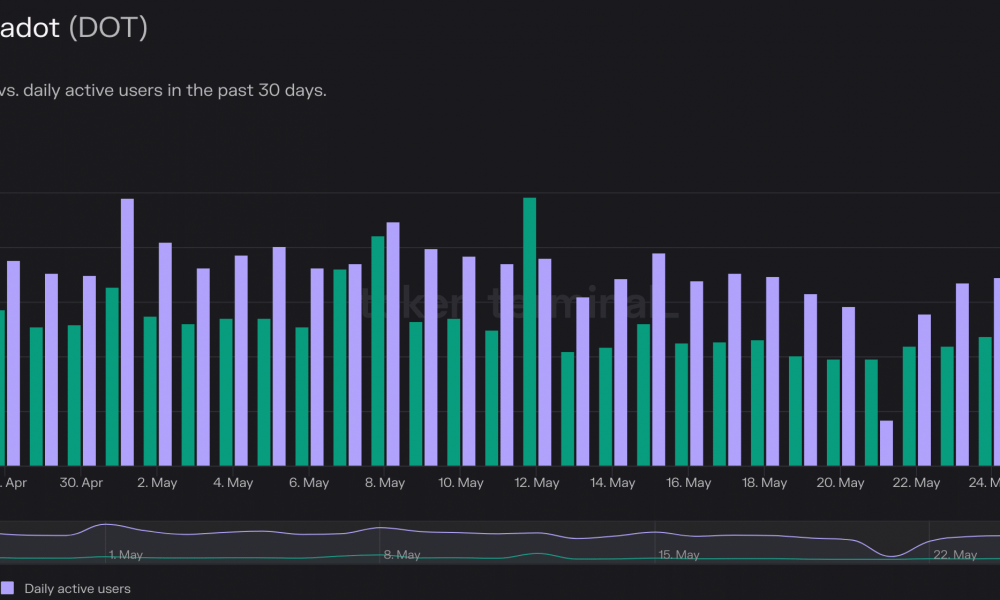1000x600 pixels.
Task: Click the "12. May" x-axis label
Action: [x=536, y=483]
